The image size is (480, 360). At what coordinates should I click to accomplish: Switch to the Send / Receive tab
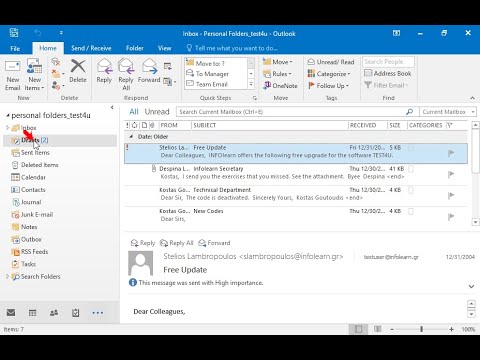pyautogui.click(x=91, y=48)
